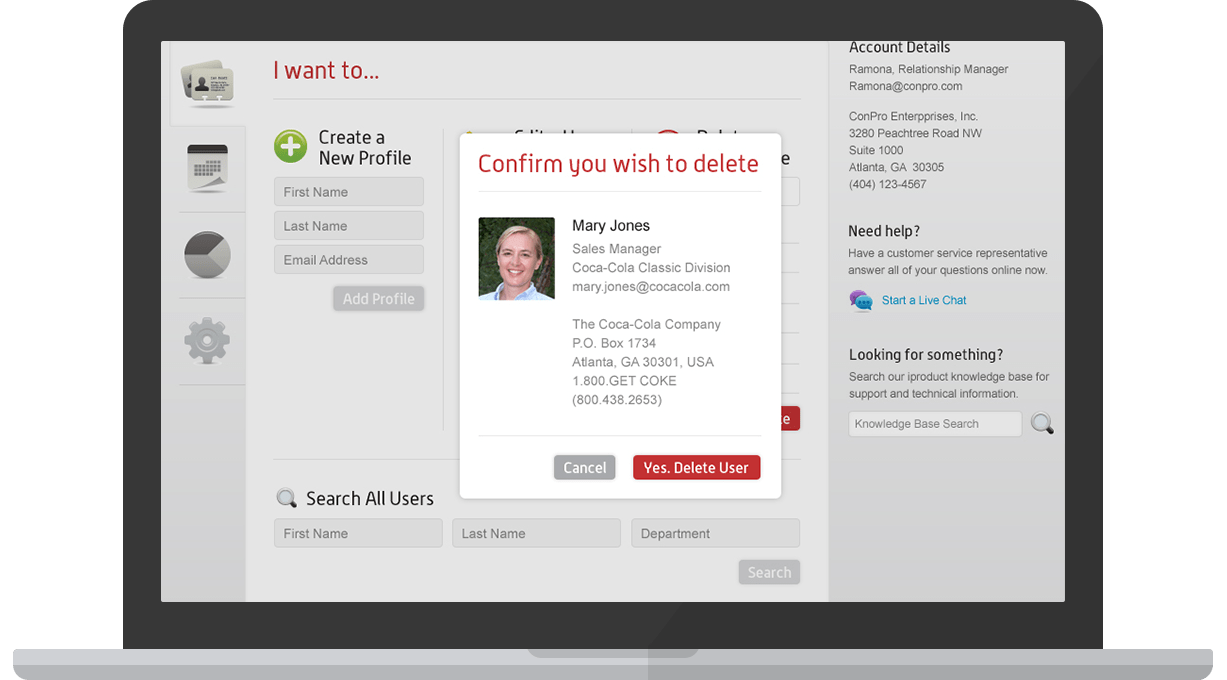Click the Search All Users magnifier icon

pyautogui.click(x=287, y=498)
